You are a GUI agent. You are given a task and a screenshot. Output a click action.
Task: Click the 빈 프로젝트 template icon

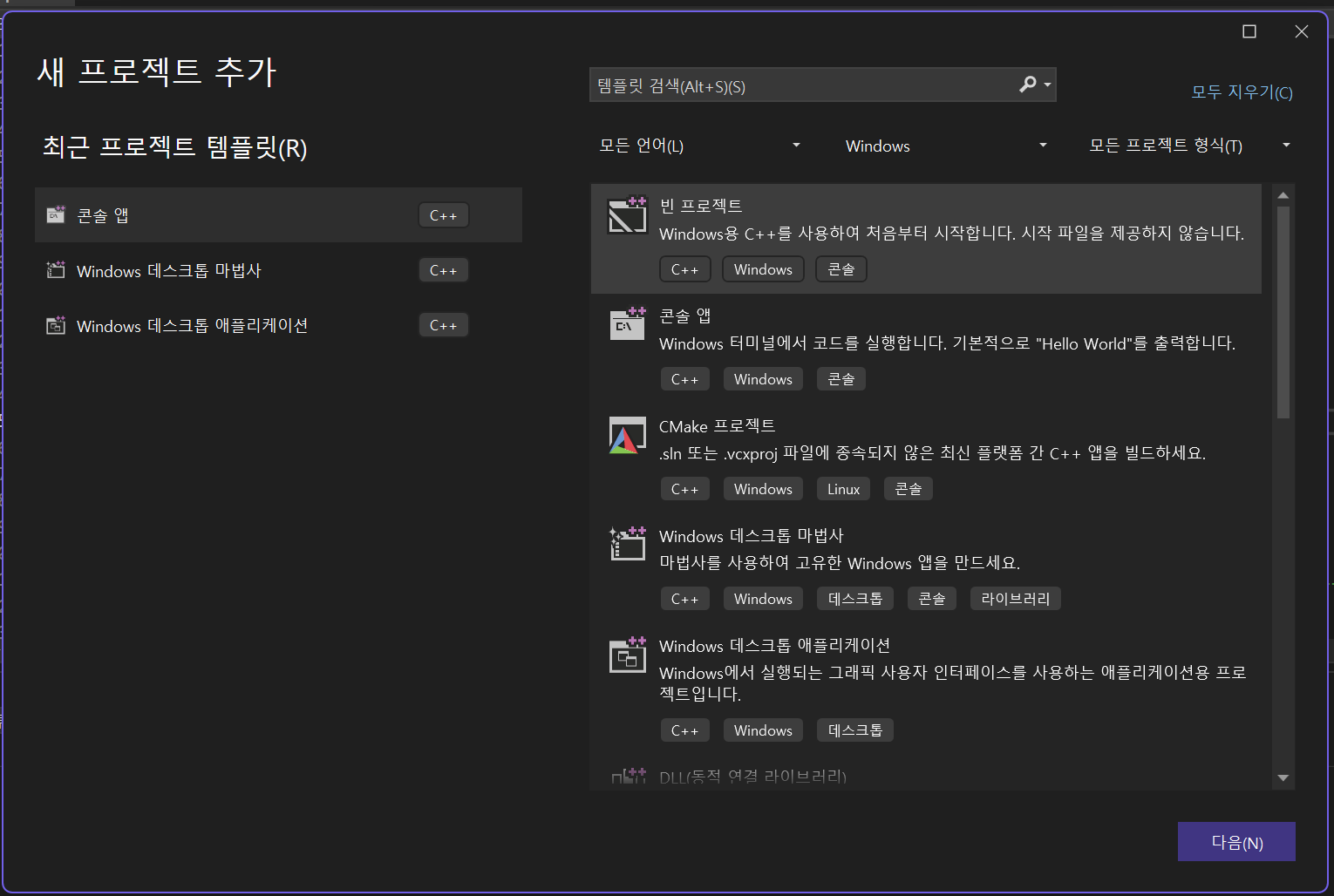click(628, 215)
